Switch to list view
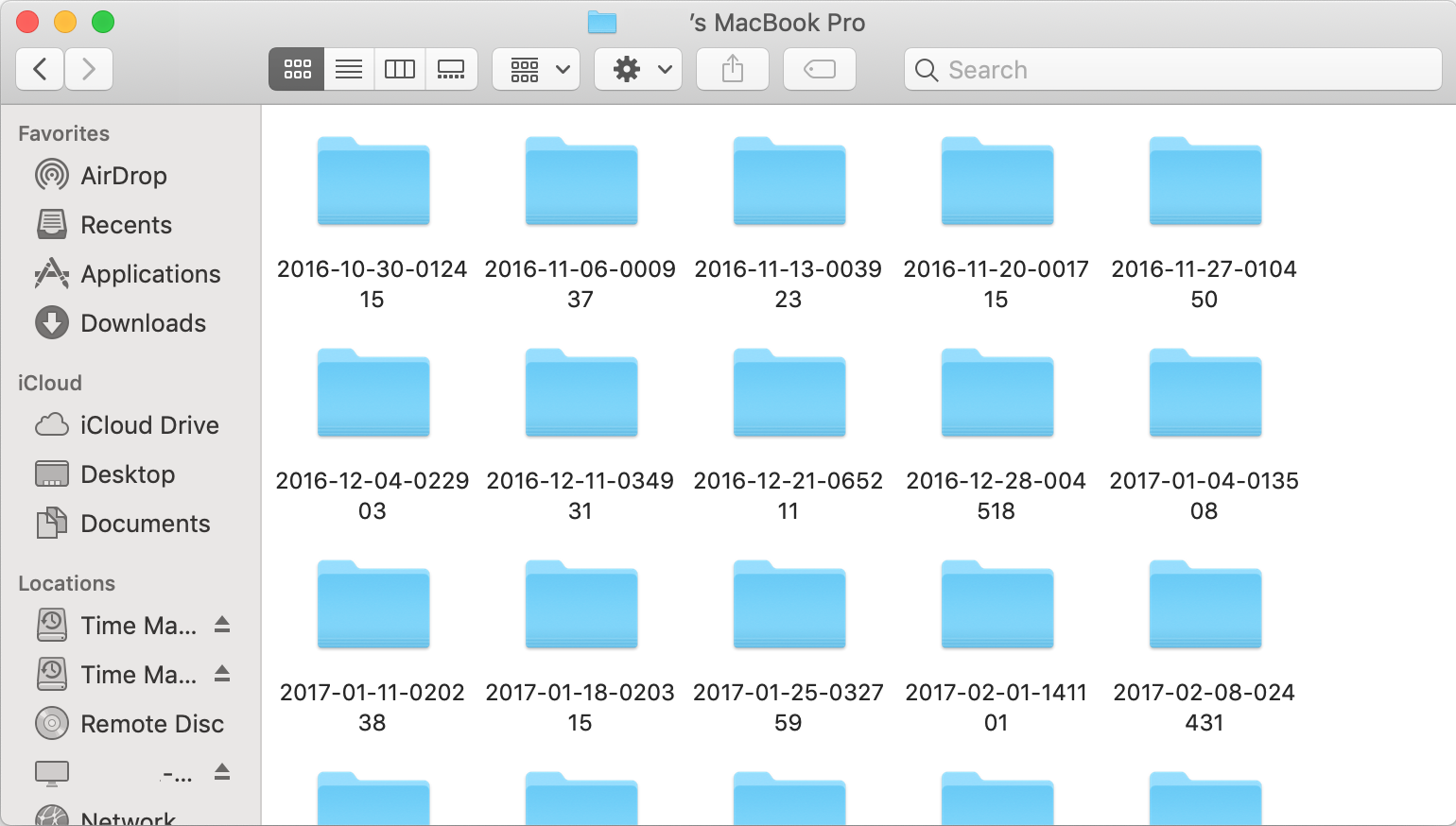The width and height of the screenshot is (1456, 826). [x=349, y=69]
